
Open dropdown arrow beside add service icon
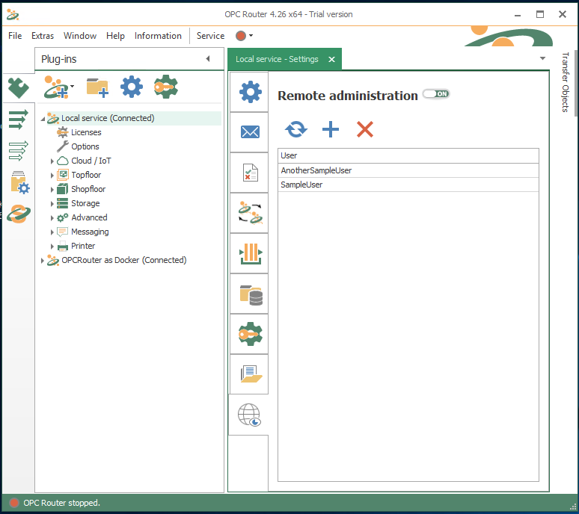click(72, 86)
